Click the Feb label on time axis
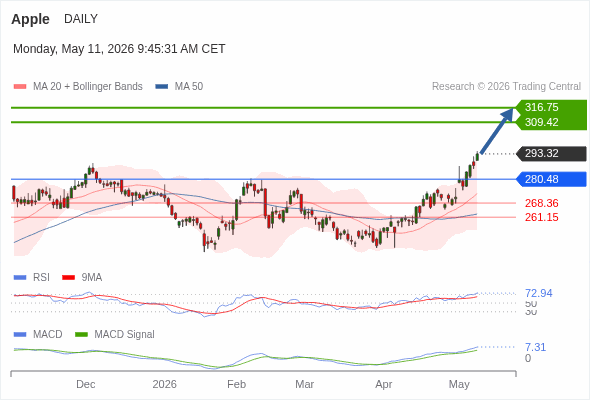Screen dimensions: 590x400 (x=236, y=384)
